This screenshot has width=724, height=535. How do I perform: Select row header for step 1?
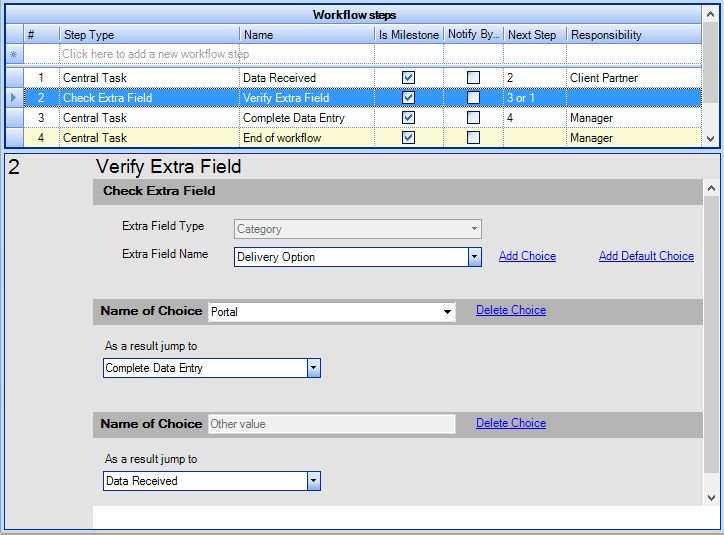[14, 78]
